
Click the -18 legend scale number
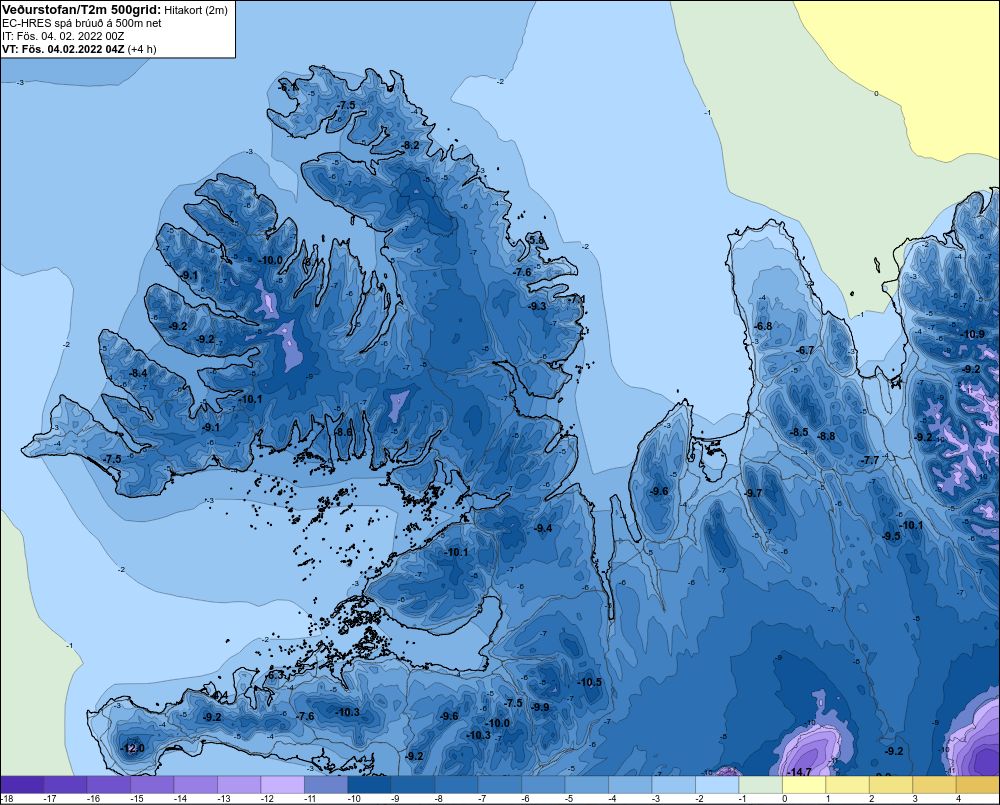pyautogui.click(x=7, y=799)
